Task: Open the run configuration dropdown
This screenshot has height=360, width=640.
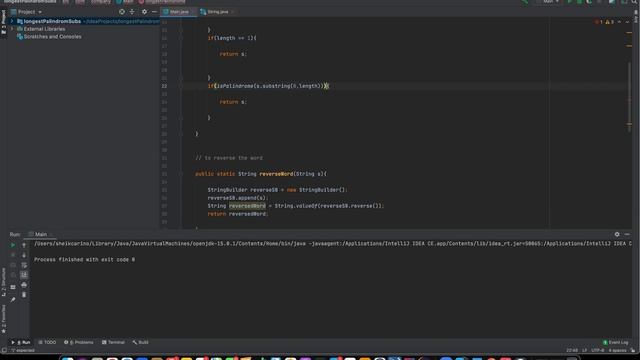Action: click(548, 2)
